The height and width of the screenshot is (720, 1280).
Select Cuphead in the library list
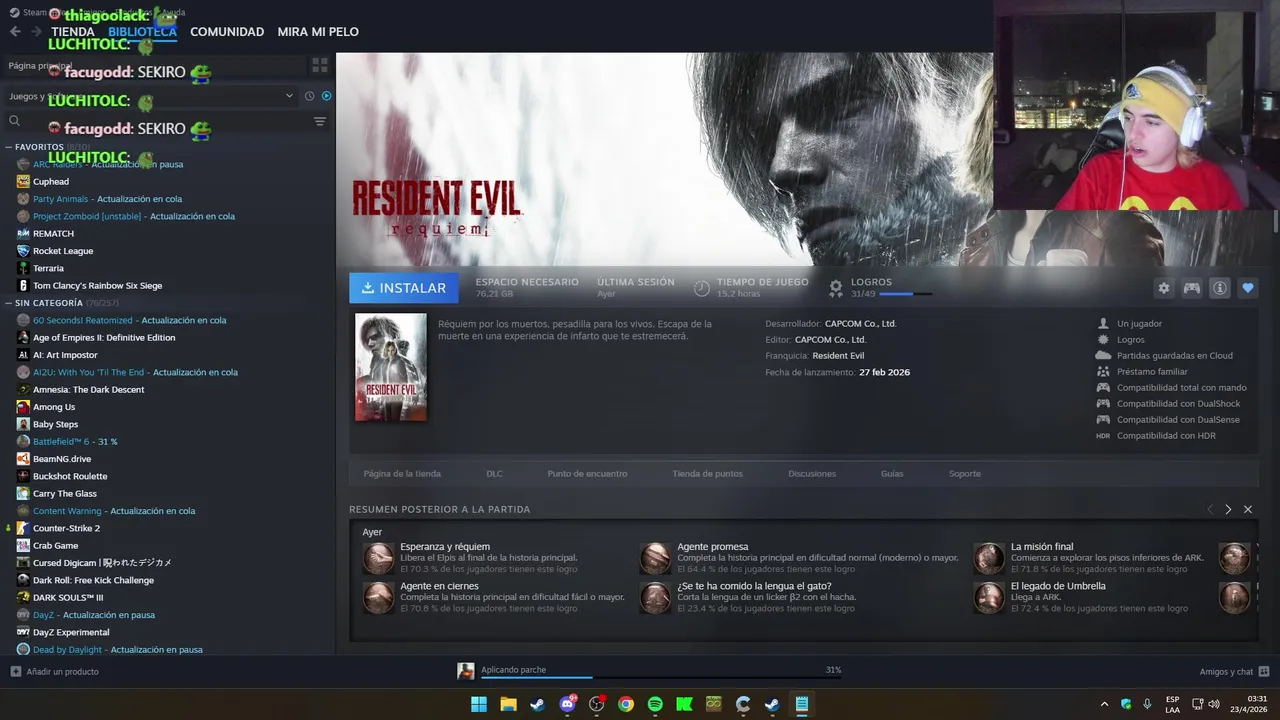coord(51,182)
